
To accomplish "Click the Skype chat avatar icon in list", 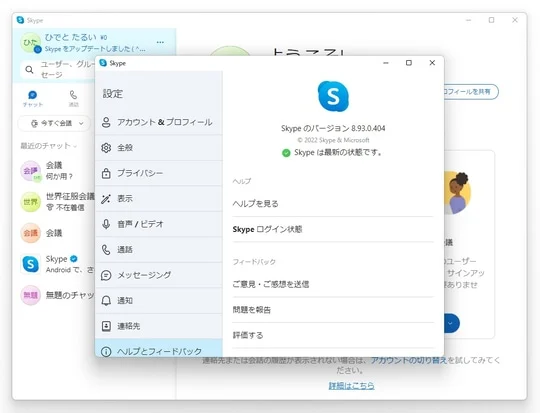I will tap(31, 264).
